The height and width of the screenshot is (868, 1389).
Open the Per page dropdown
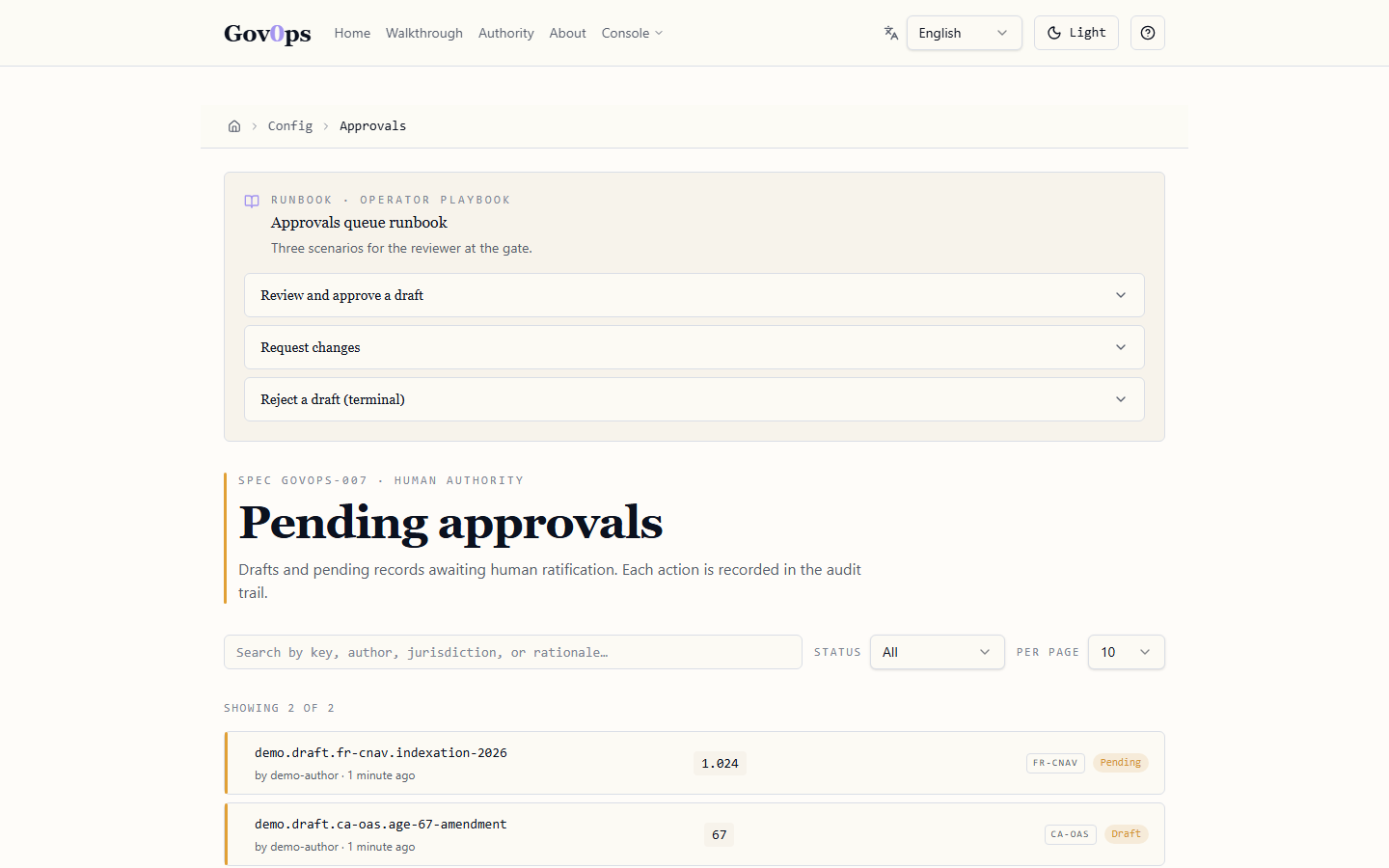click(x=1127, y=652)
